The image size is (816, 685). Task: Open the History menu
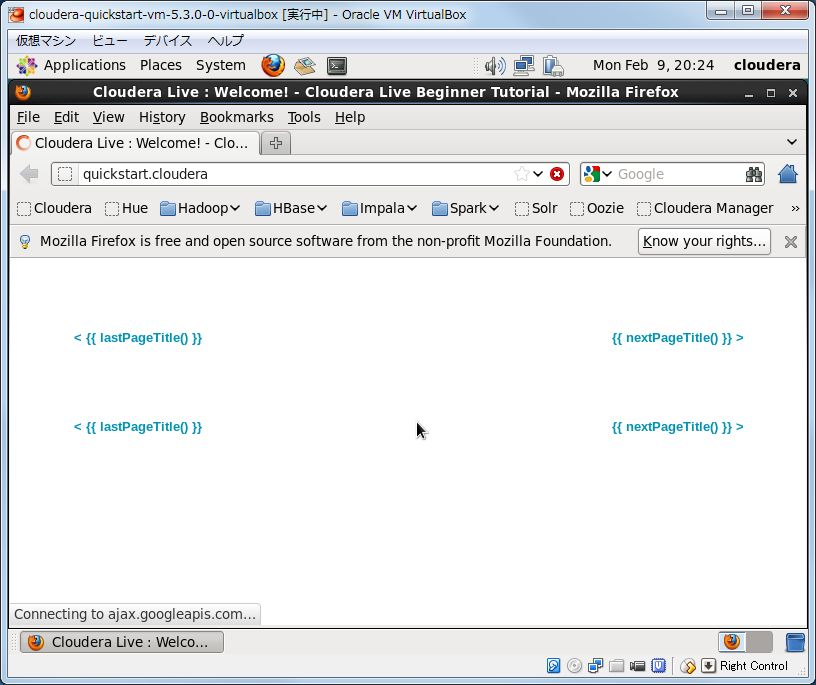162,118
